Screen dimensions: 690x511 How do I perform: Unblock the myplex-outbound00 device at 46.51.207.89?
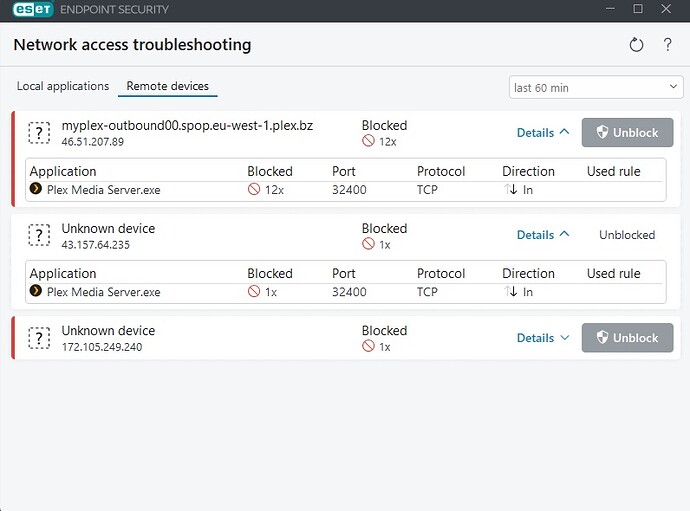[627, 132]
